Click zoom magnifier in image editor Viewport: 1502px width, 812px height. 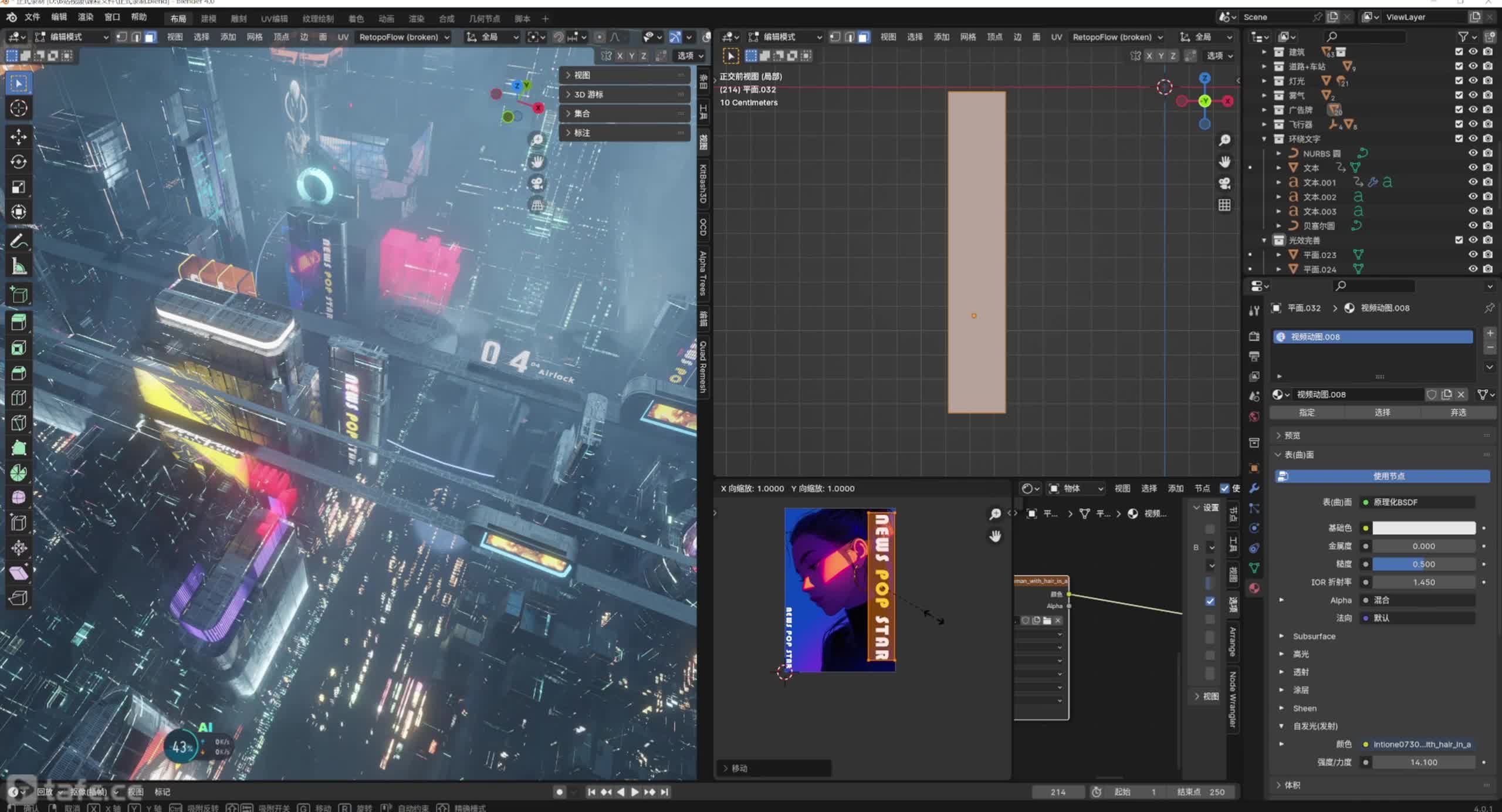tap(995, 515)
